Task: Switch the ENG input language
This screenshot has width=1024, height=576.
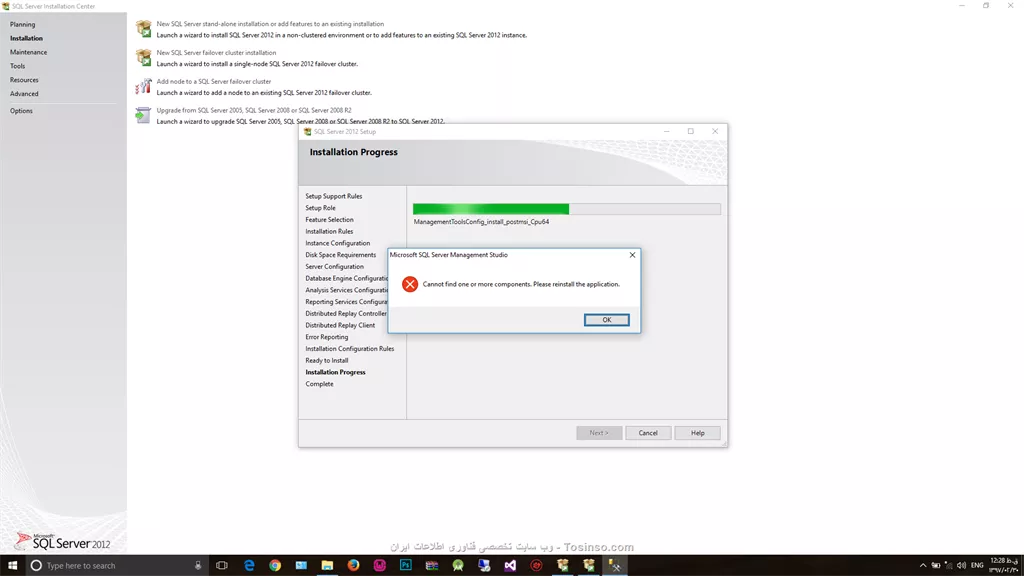Action: click(977, 566)
